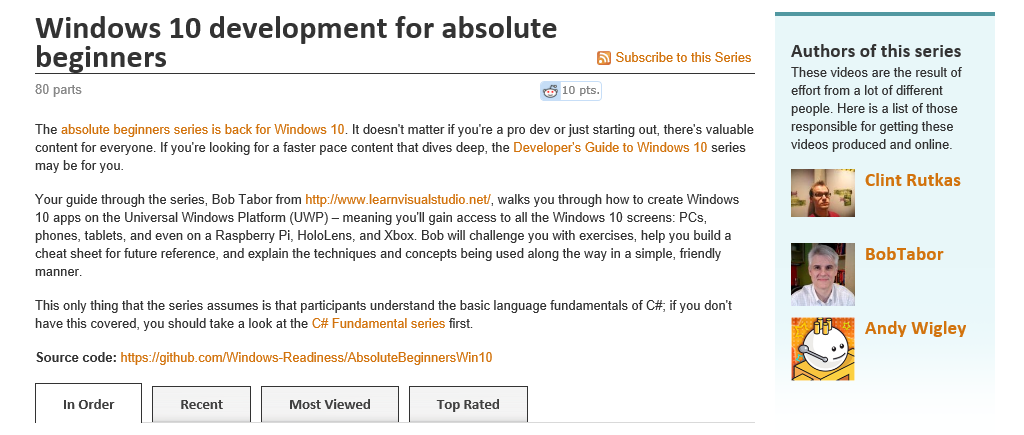Click Subscribe to this Series link
Screen dimensions: 1024x435
pos(683,58)
